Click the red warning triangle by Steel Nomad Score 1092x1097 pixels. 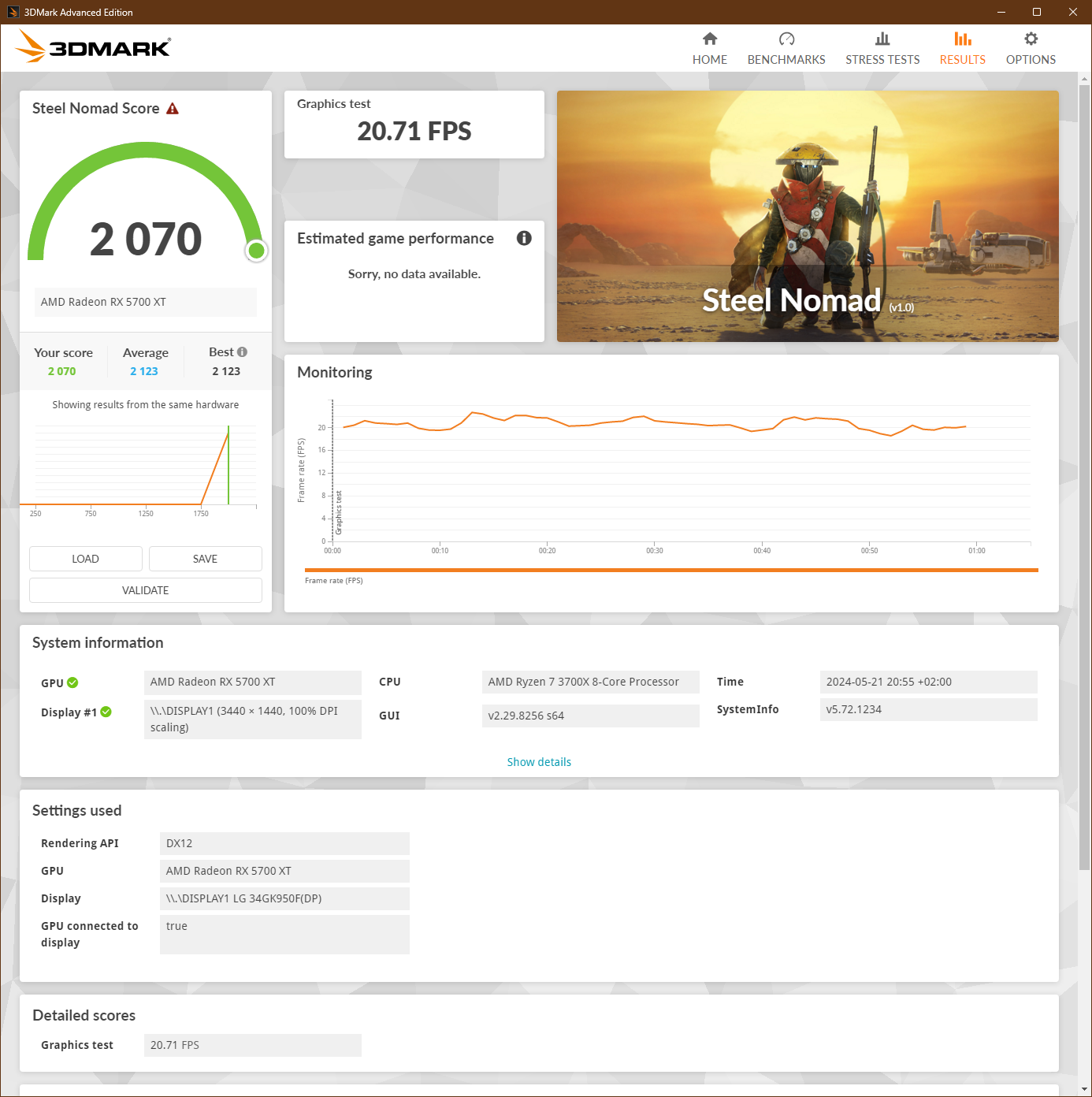point(173,109)
